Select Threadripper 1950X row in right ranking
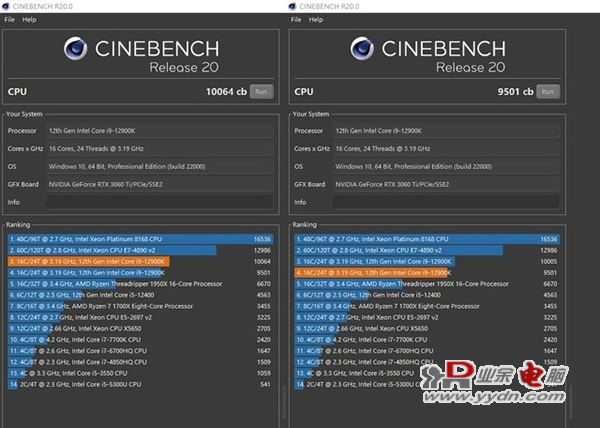This screenshot has height=428, width=600. coord(427,284)
